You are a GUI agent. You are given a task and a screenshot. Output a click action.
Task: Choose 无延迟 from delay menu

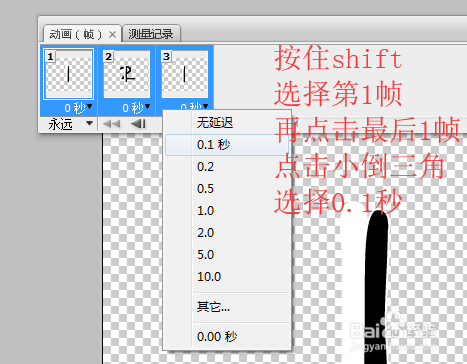click(x=227, y=123)
